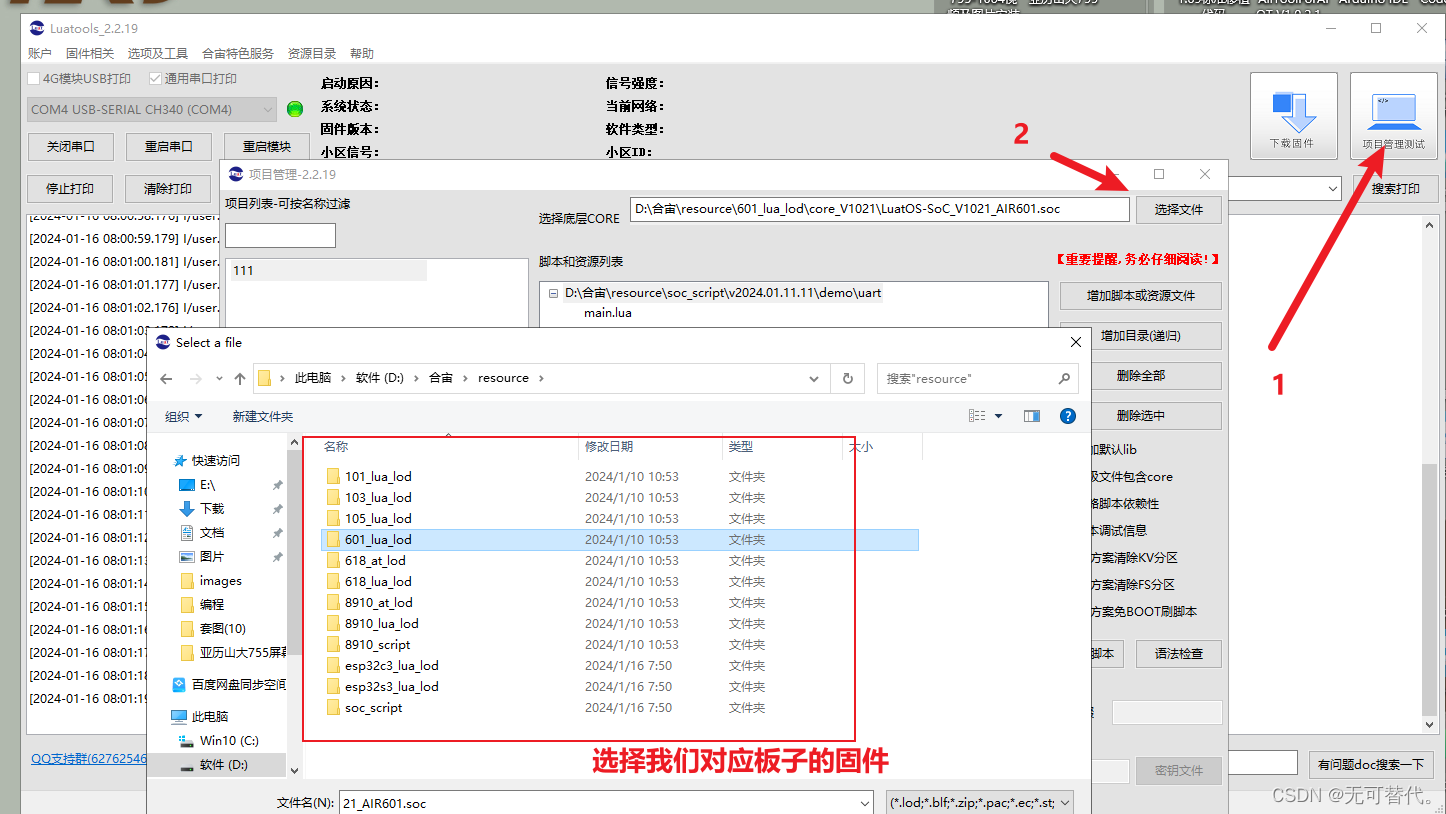The width and height of the screenshot is (1446, 814).
Task: Open the file type filter dropdown
Action: (x=980, y=803)
